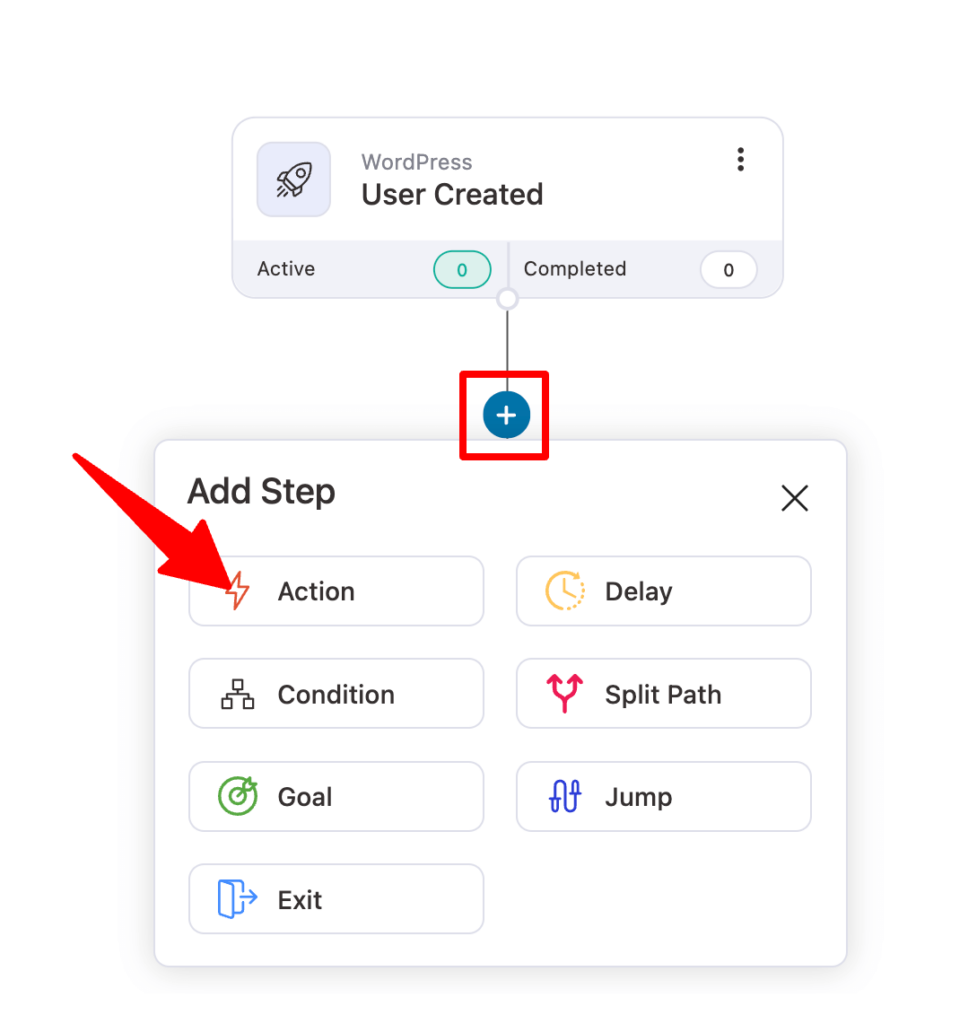Screen dimensions: 977x1024
Task: Click the Completed count badge
Action: tap(729, 270)
